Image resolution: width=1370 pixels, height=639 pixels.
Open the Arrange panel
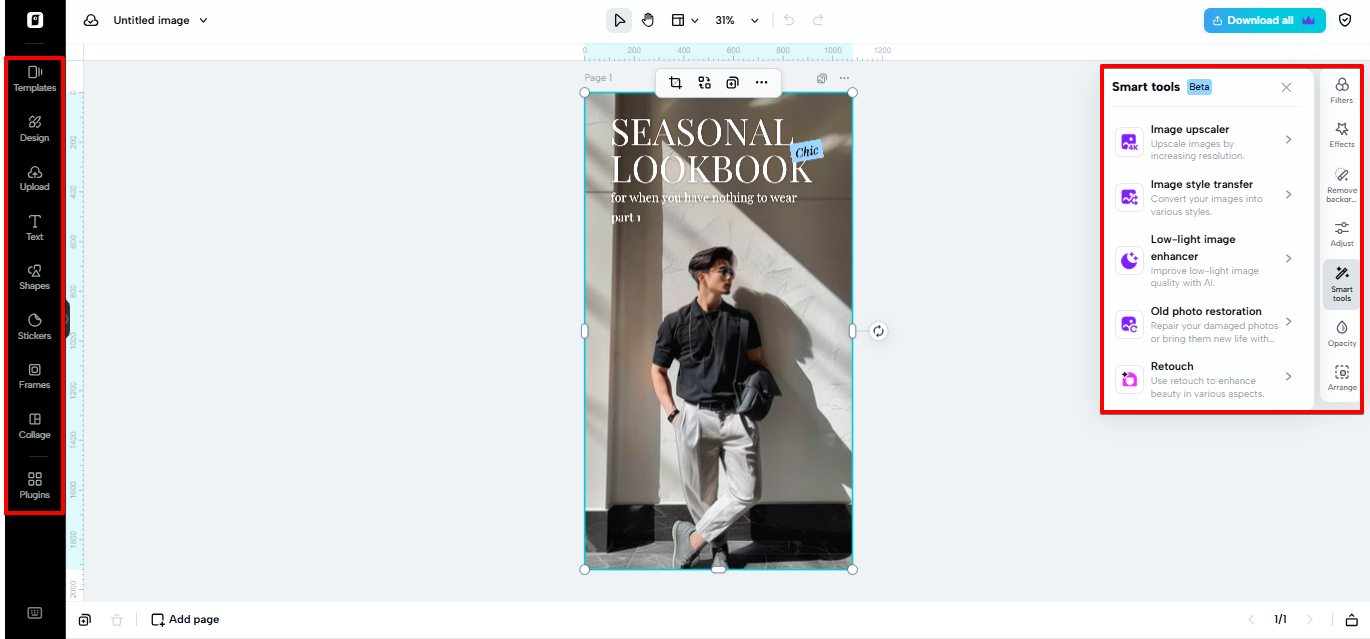click(1341, 377)
